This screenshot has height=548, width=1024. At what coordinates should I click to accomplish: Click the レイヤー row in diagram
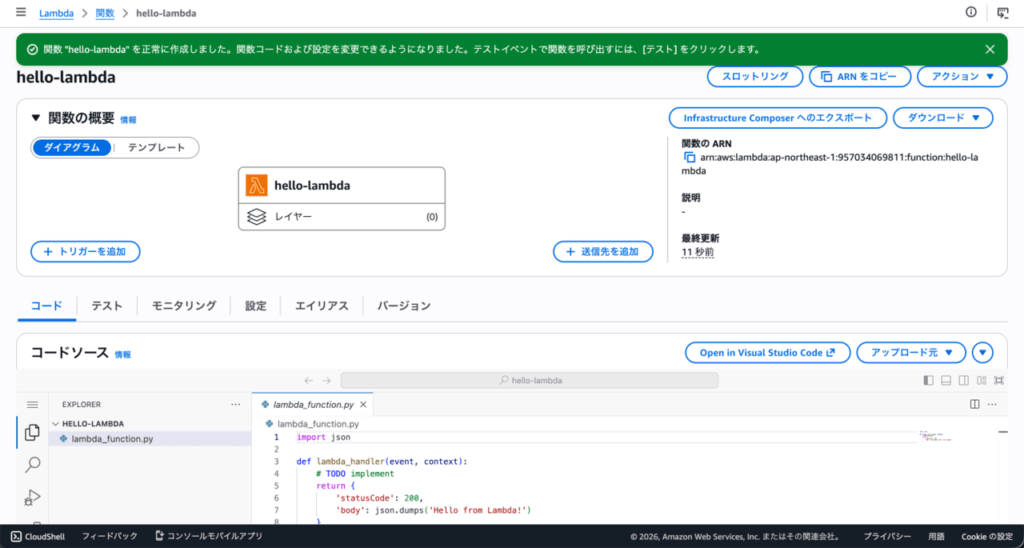click(342, 217)
